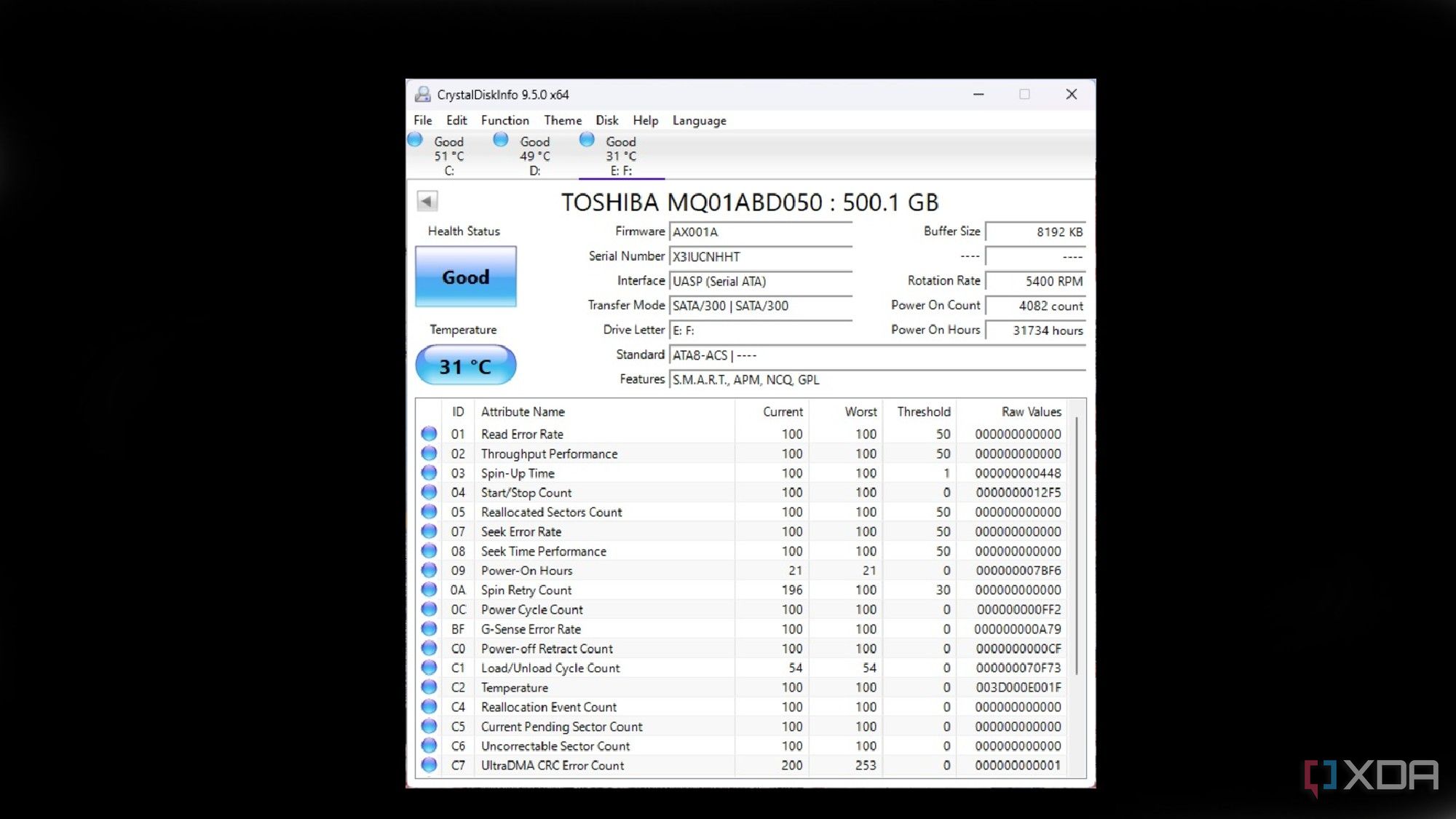Click status orb for Load/Unload Cycle Count

pos(429,668)
